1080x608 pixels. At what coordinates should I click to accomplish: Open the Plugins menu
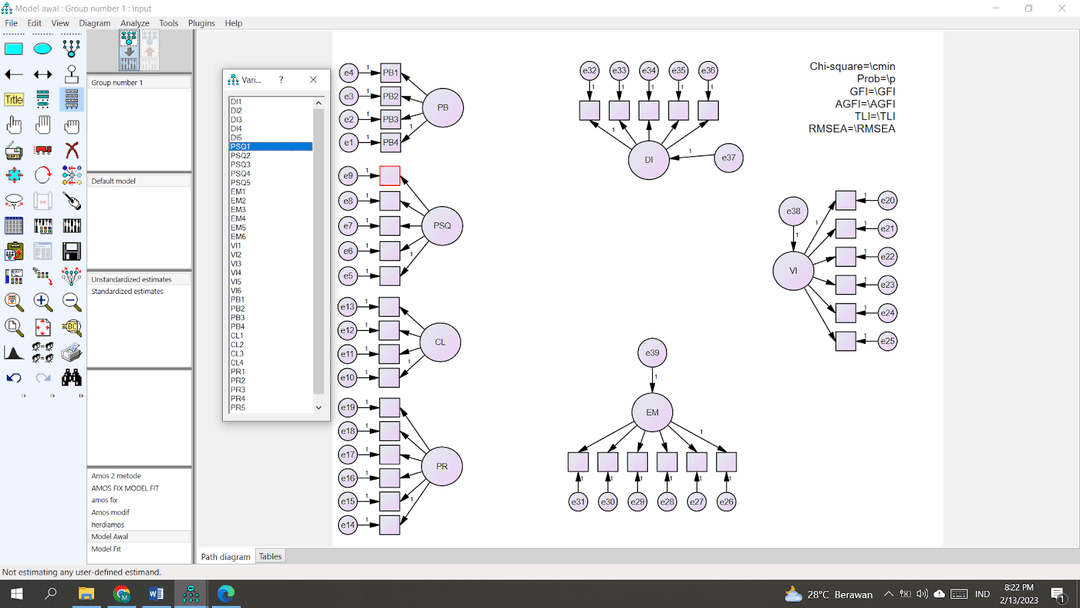coord(201,23)
